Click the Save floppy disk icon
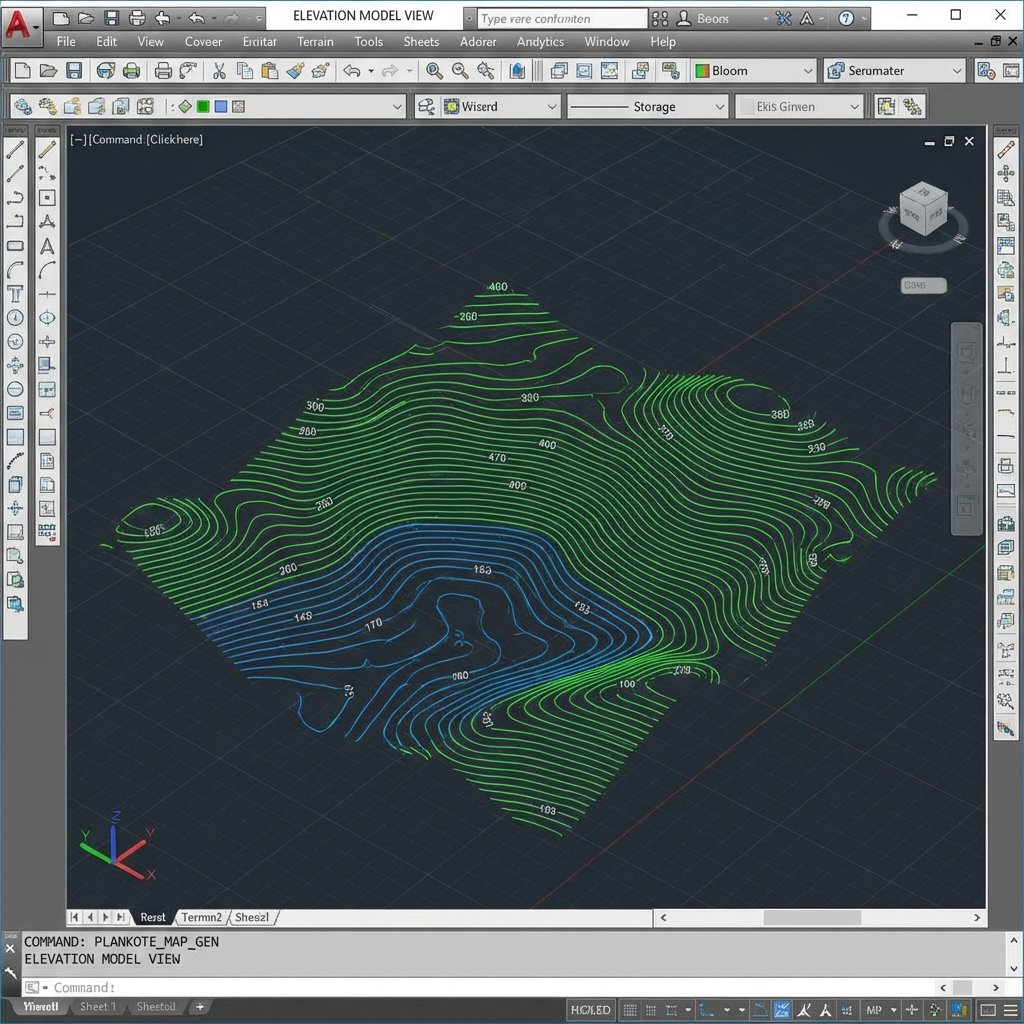 74,71
